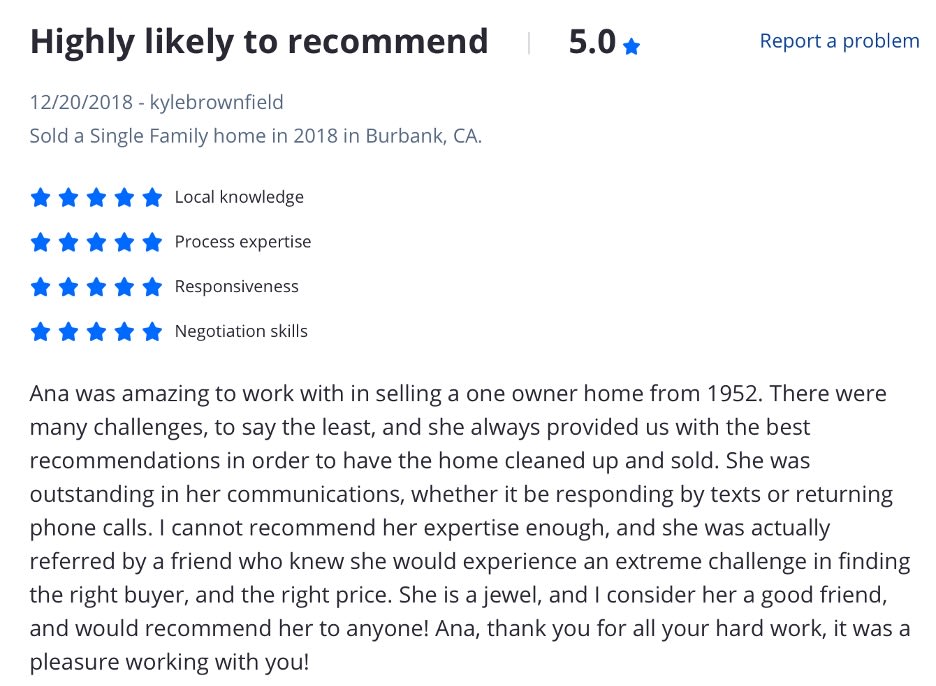The image size is (936, 686).
Task: Click the Negotiation skills label
Action: pyautogui.click(x=241, y=331)
